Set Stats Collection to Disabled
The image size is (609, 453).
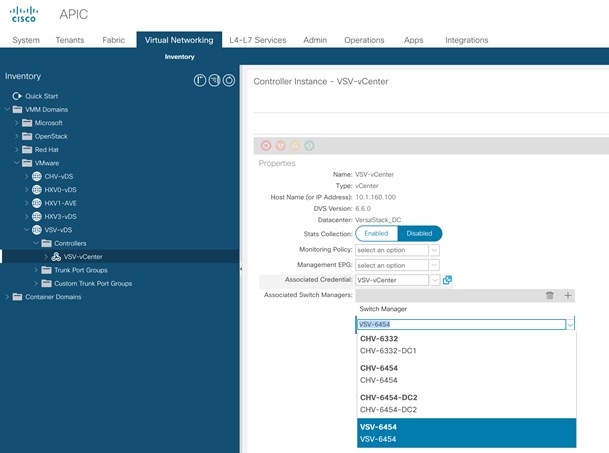coord(419,233)
